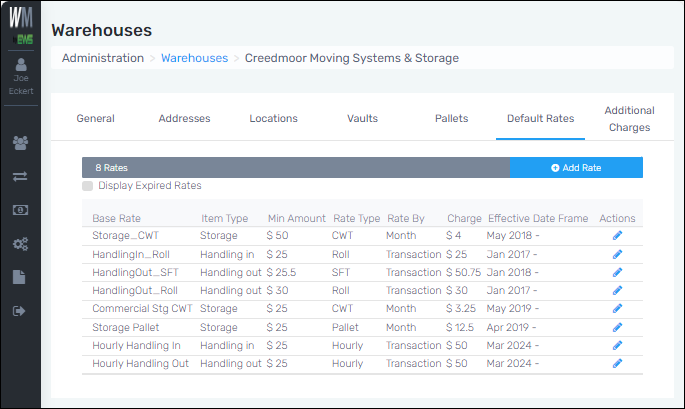Open the settings gears icon in sidebar

tap(20, 243)
